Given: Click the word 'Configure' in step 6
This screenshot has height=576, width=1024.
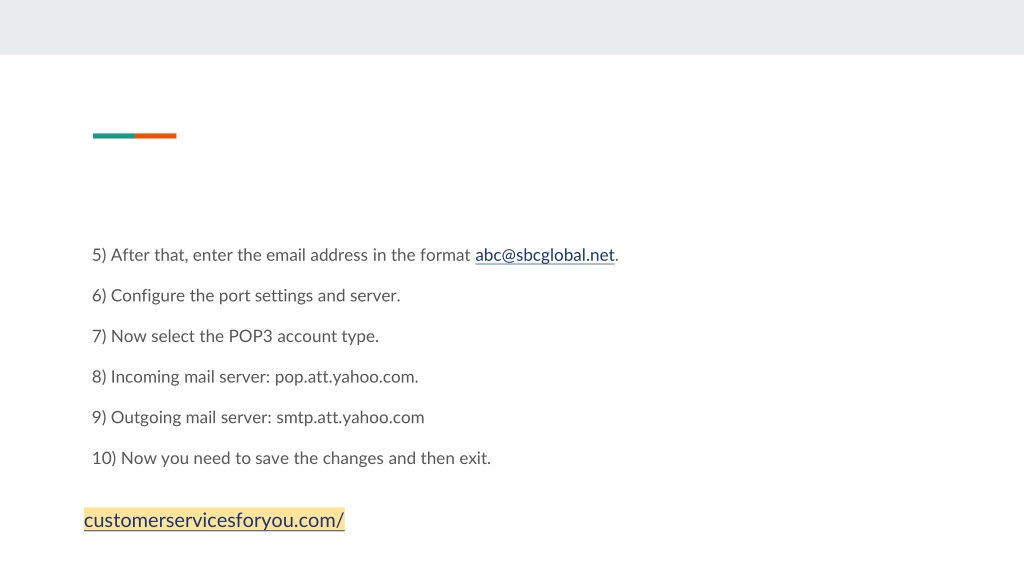Looking at the screenshot, I should (x=148, y=296).
